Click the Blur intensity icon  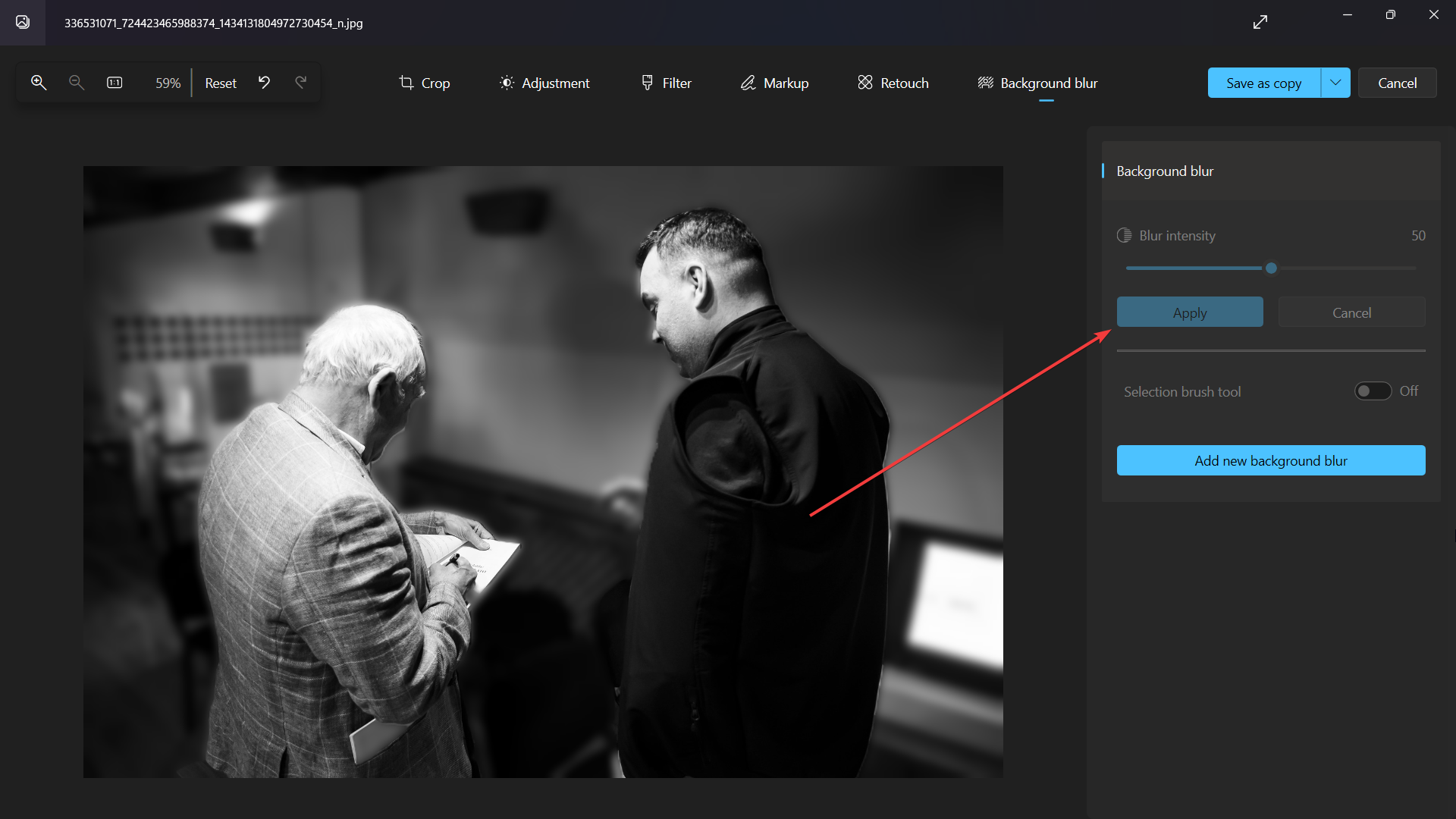coord(1124,236)
